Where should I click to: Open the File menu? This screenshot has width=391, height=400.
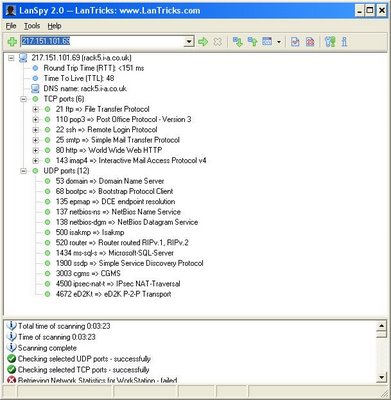click(11, 26)
